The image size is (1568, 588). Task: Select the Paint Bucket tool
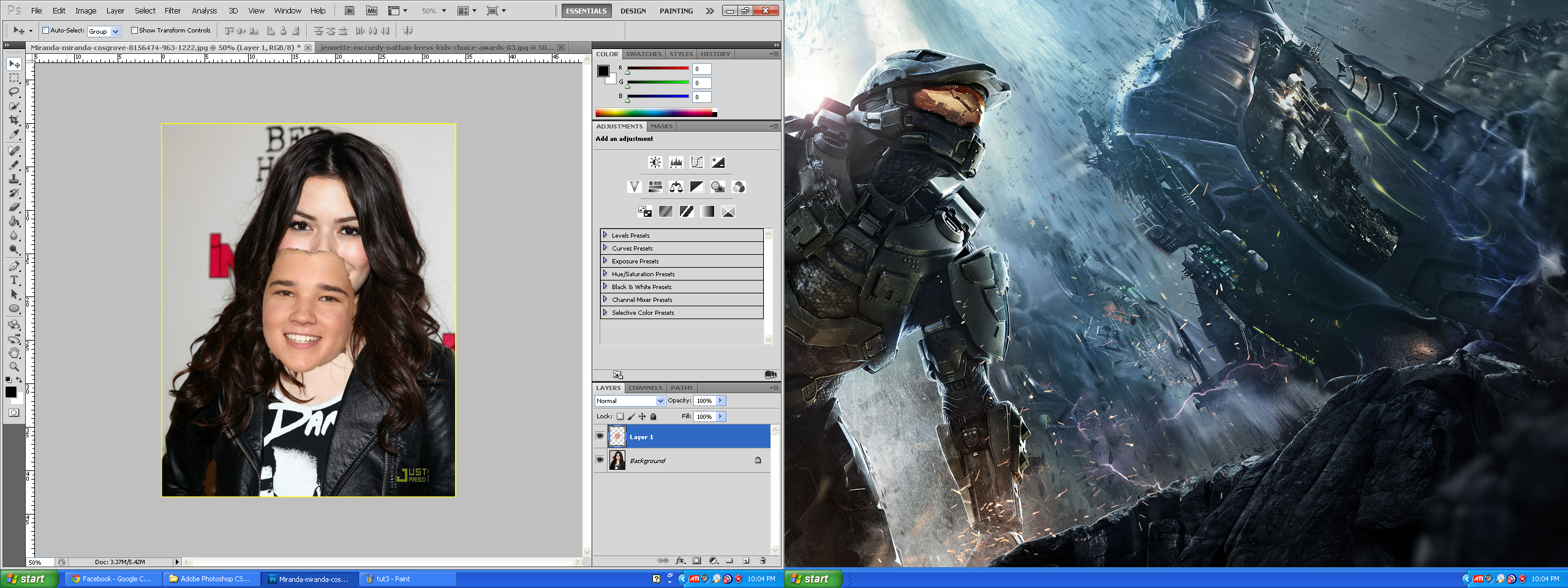coord(14,221)
